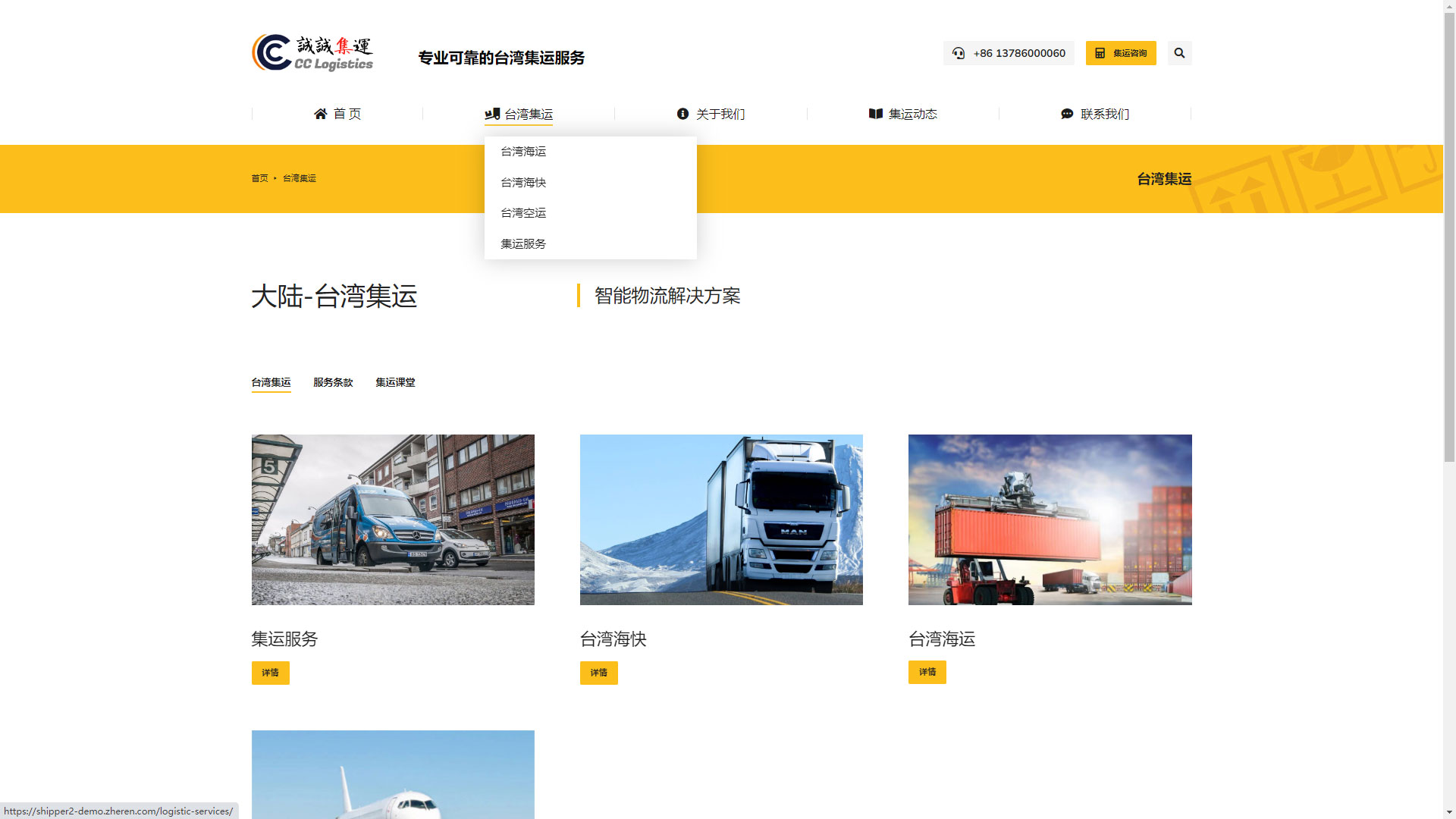Click the 集运服务 card title
This screenshot has height=819, width=1456.
pyautogui.click(x=284, y=639)
